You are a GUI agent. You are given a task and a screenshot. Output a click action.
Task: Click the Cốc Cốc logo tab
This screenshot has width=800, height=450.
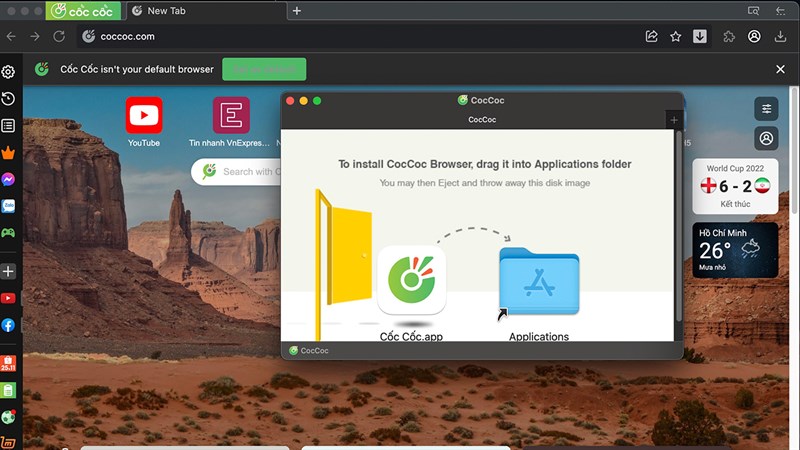pyautogui.click(x=83, y=11)
